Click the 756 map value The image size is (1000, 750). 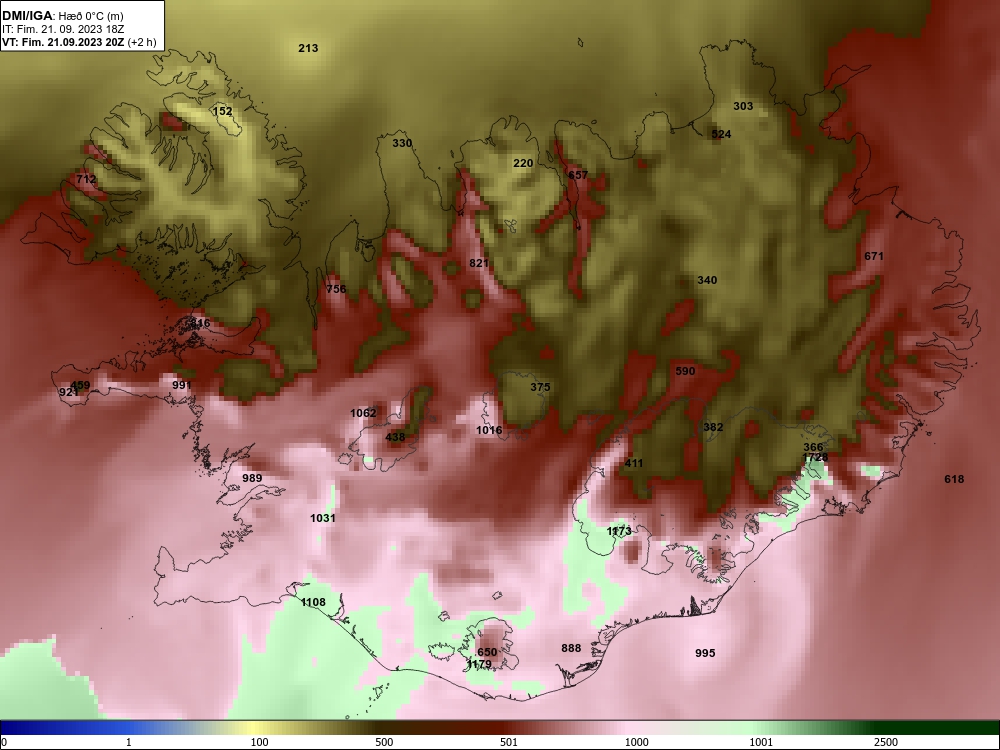(336, 289)
